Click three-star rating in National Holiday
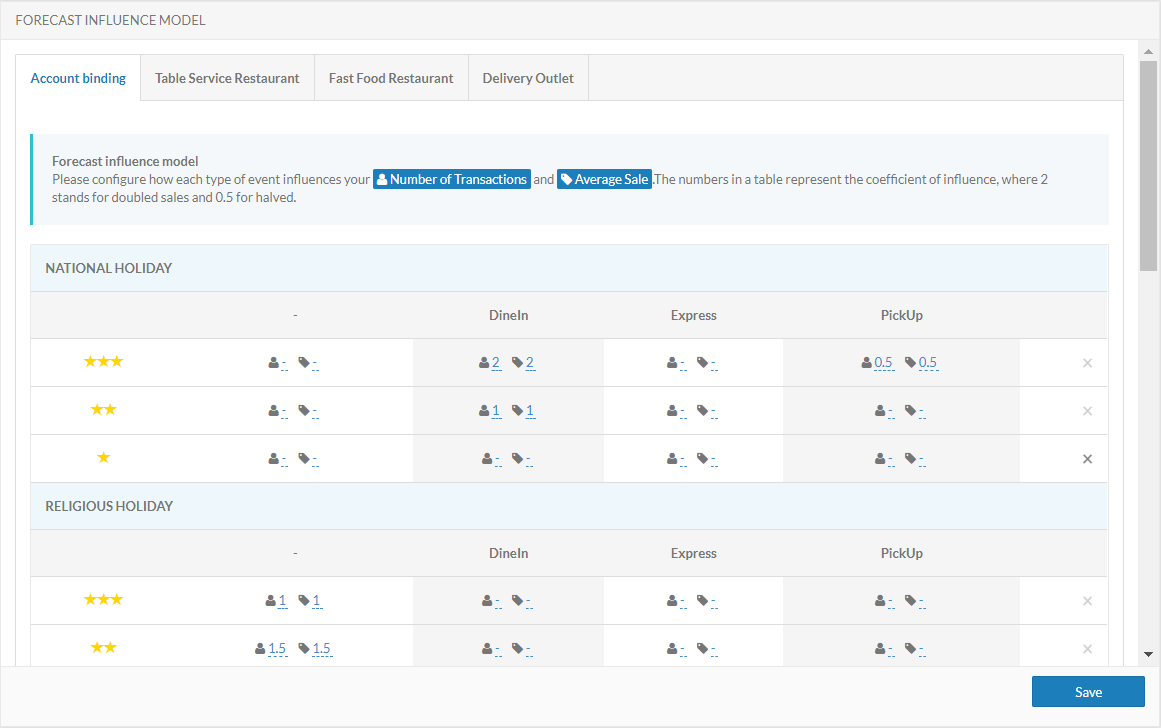Image resolution: width=1161 pixels, height=728 pixels. pyautogui.click(x=103, y=361)
